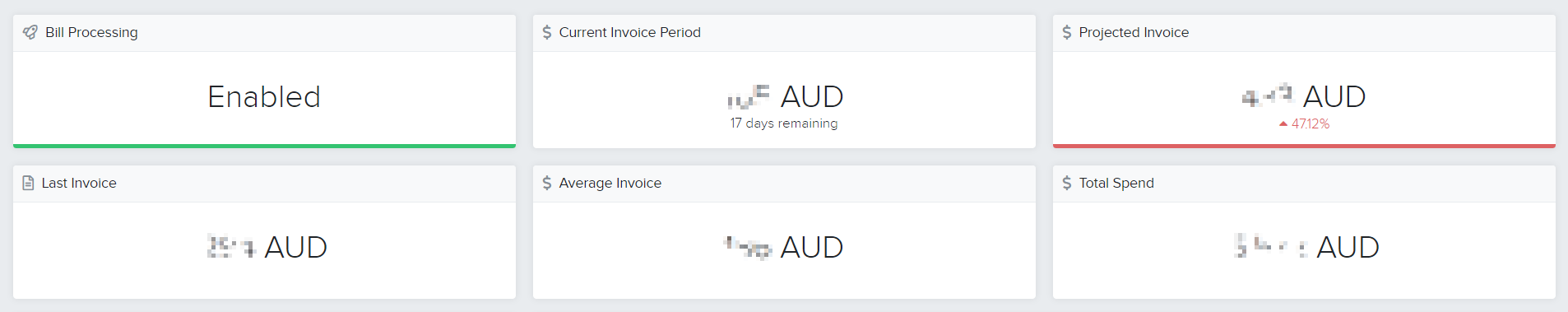Select the Last Invoice heading
Screen dimensions: 1568x312
[79, 183]
